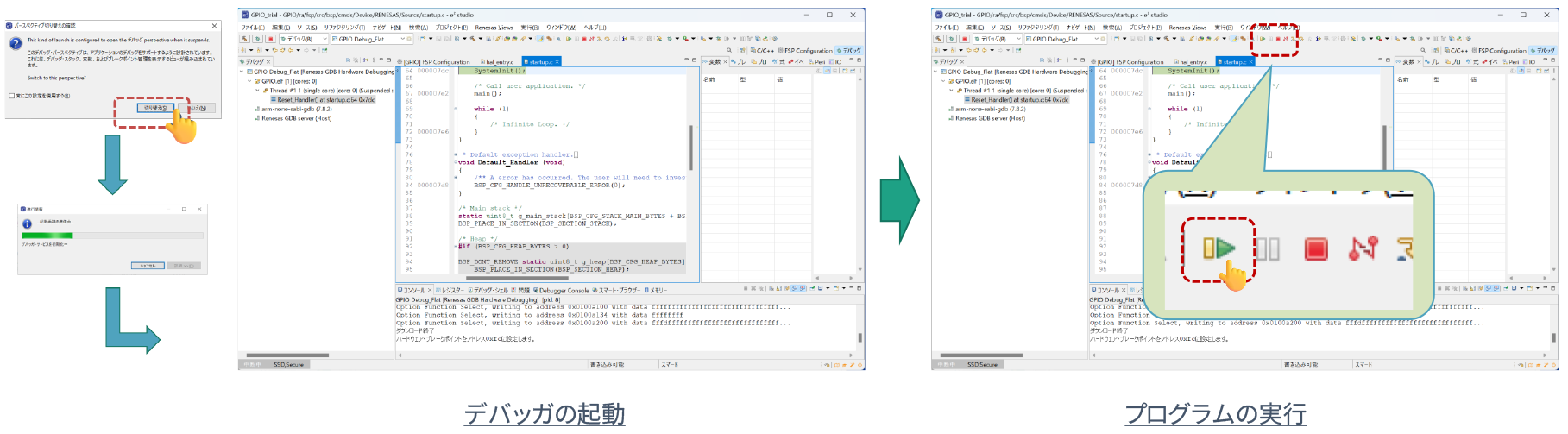Click the blue info icon in progress dialog
This screenshot has width=1568, height=434.
click(x=27, y=223)
